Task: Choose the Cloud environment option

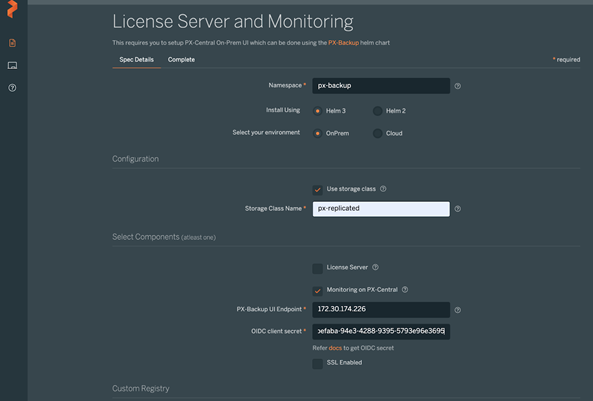Action: pos(377,133)
